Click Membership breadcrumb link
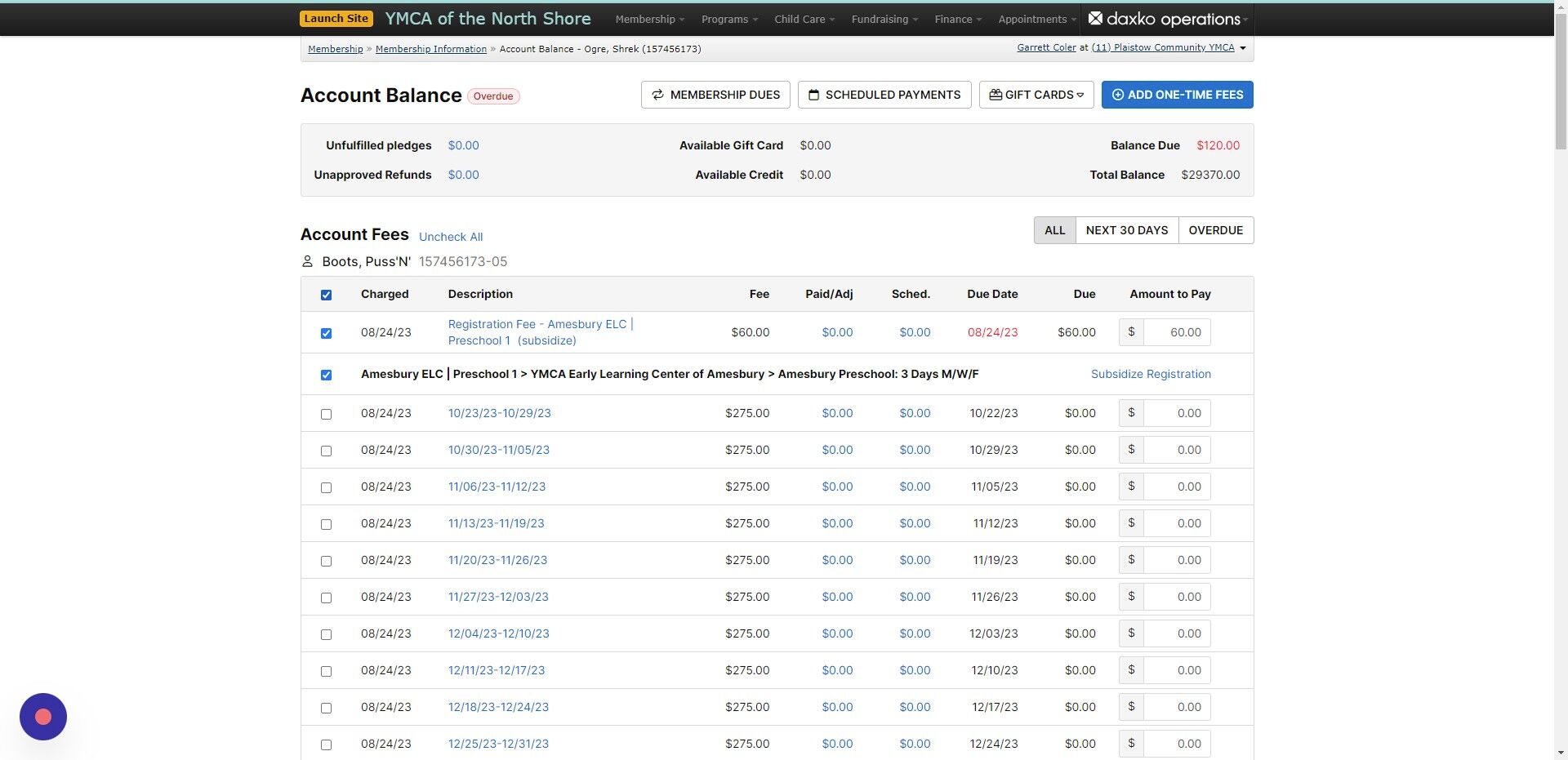1568x760 pixels. pyautogui.click(x=336, y=49)
